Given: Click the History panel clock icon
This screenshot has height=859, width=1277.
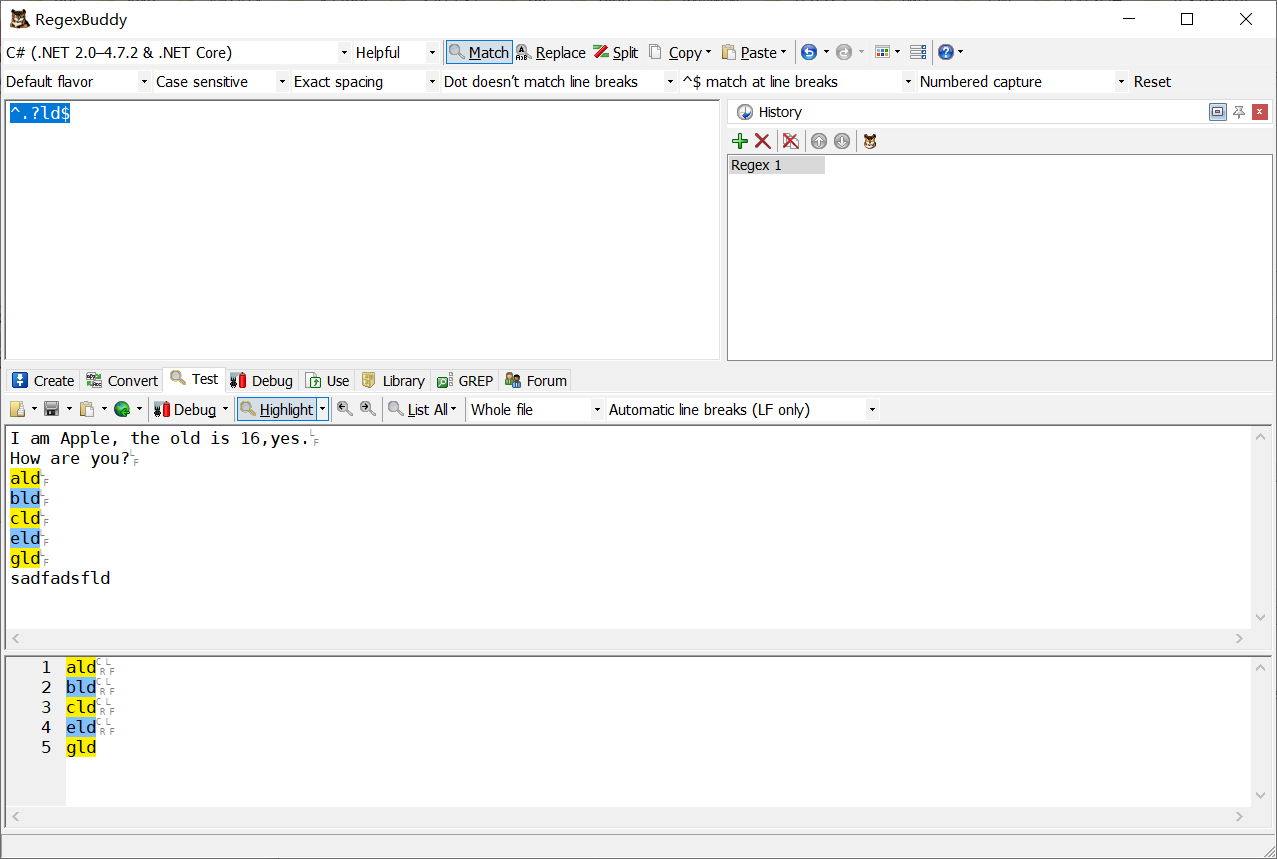Looking at the screenshot, I should point(745,112).
